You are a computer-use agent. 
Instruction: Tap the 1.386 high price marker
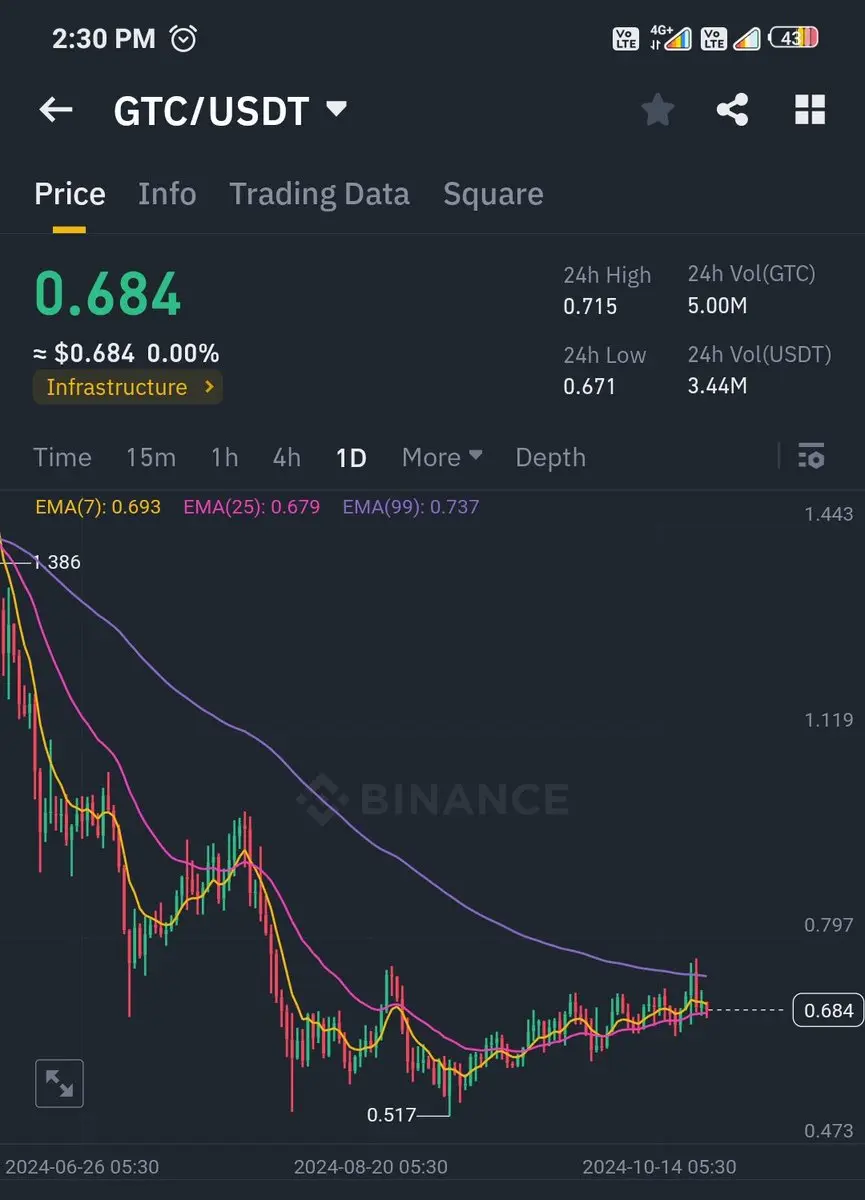click(56, 562)
